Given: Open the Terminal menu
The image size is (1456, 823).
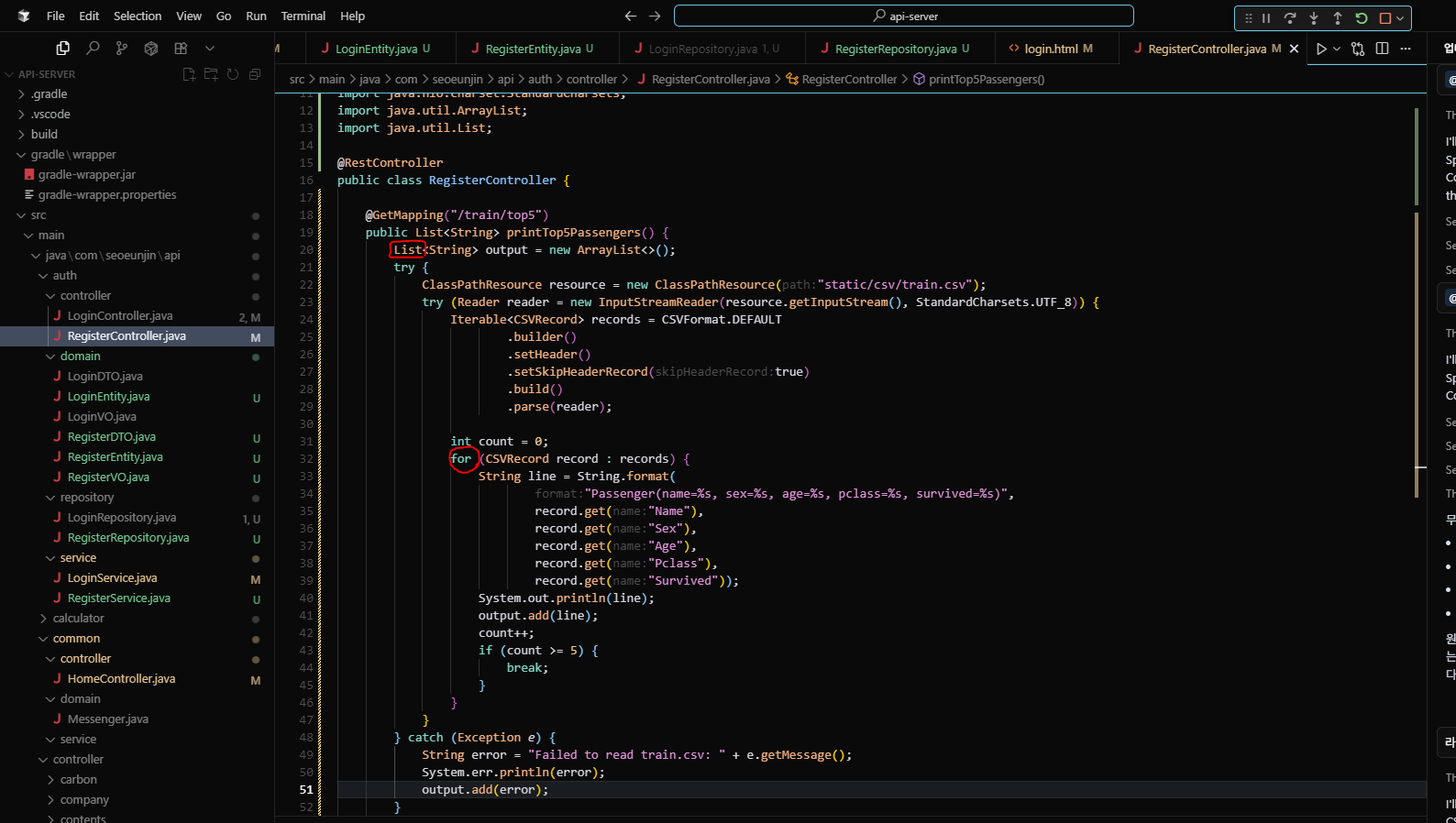Looking at the screenshot, I should pos(303,16).
